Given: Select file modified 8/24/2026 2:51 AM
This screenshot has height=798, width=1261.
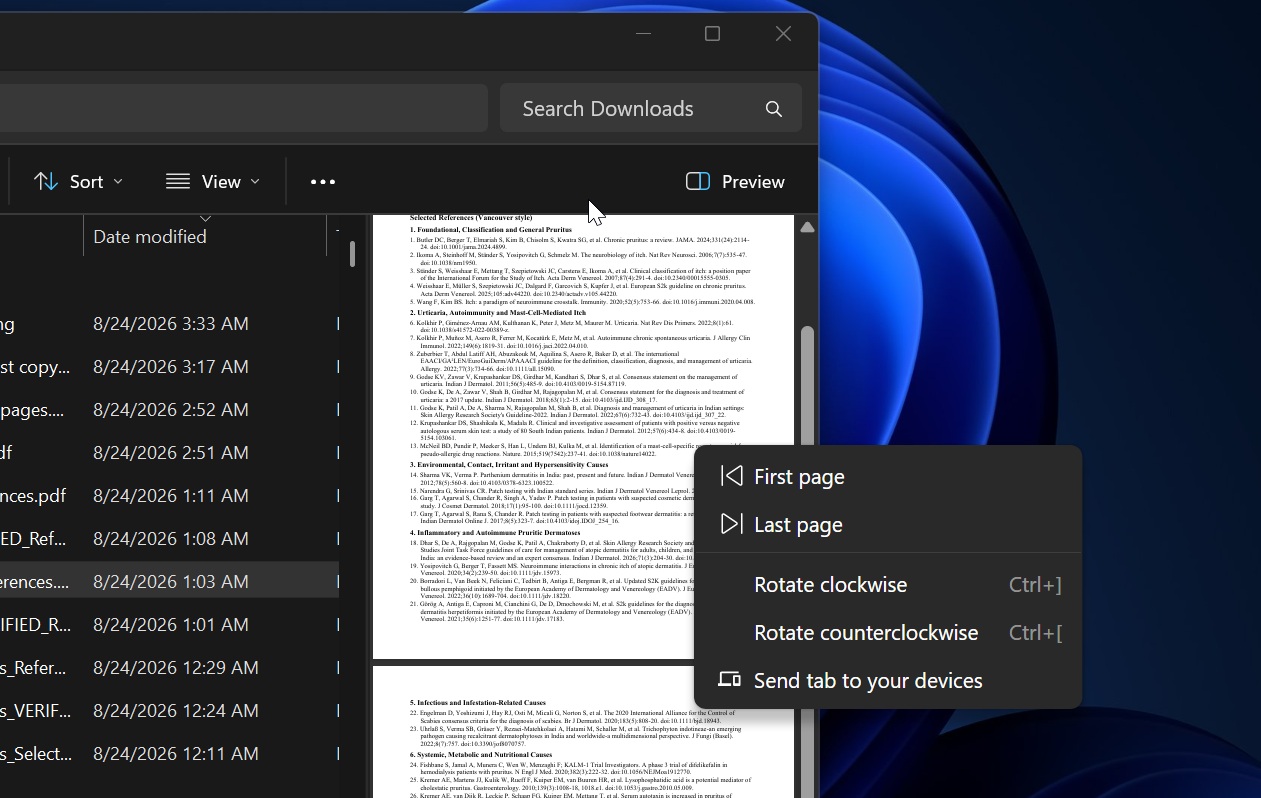Looking at the screenshot, I should tap(169, 452).
